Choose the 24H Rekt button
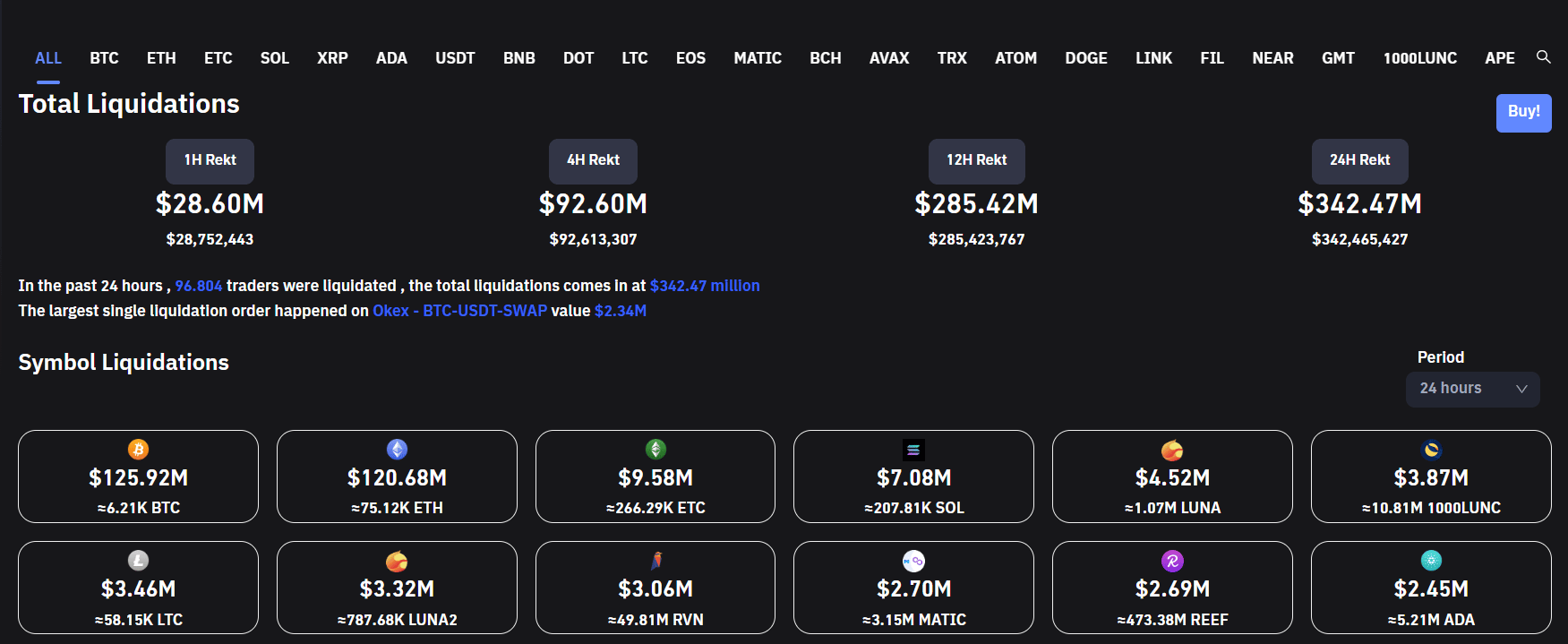The height and width of the screenshot is (644, 1568). pyautogui.click(x=1359, y=160)
